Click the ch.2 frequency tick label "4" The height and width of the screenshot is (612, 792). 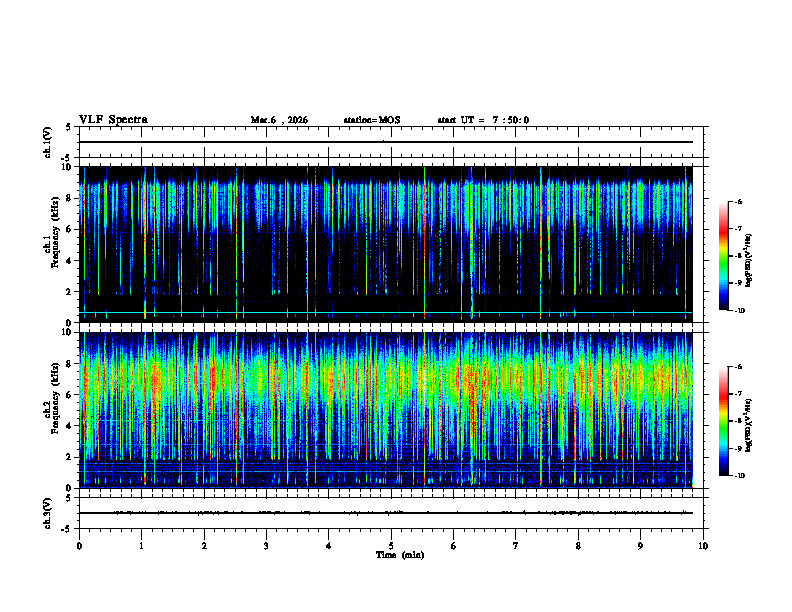70,426
